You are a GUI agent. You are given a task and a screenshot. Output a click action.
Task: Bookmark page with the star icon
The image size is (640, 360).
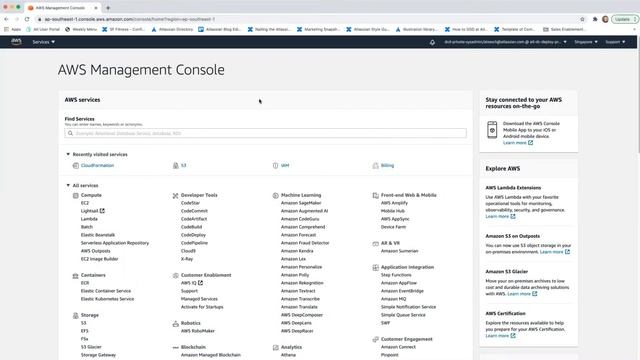(582, 19)
